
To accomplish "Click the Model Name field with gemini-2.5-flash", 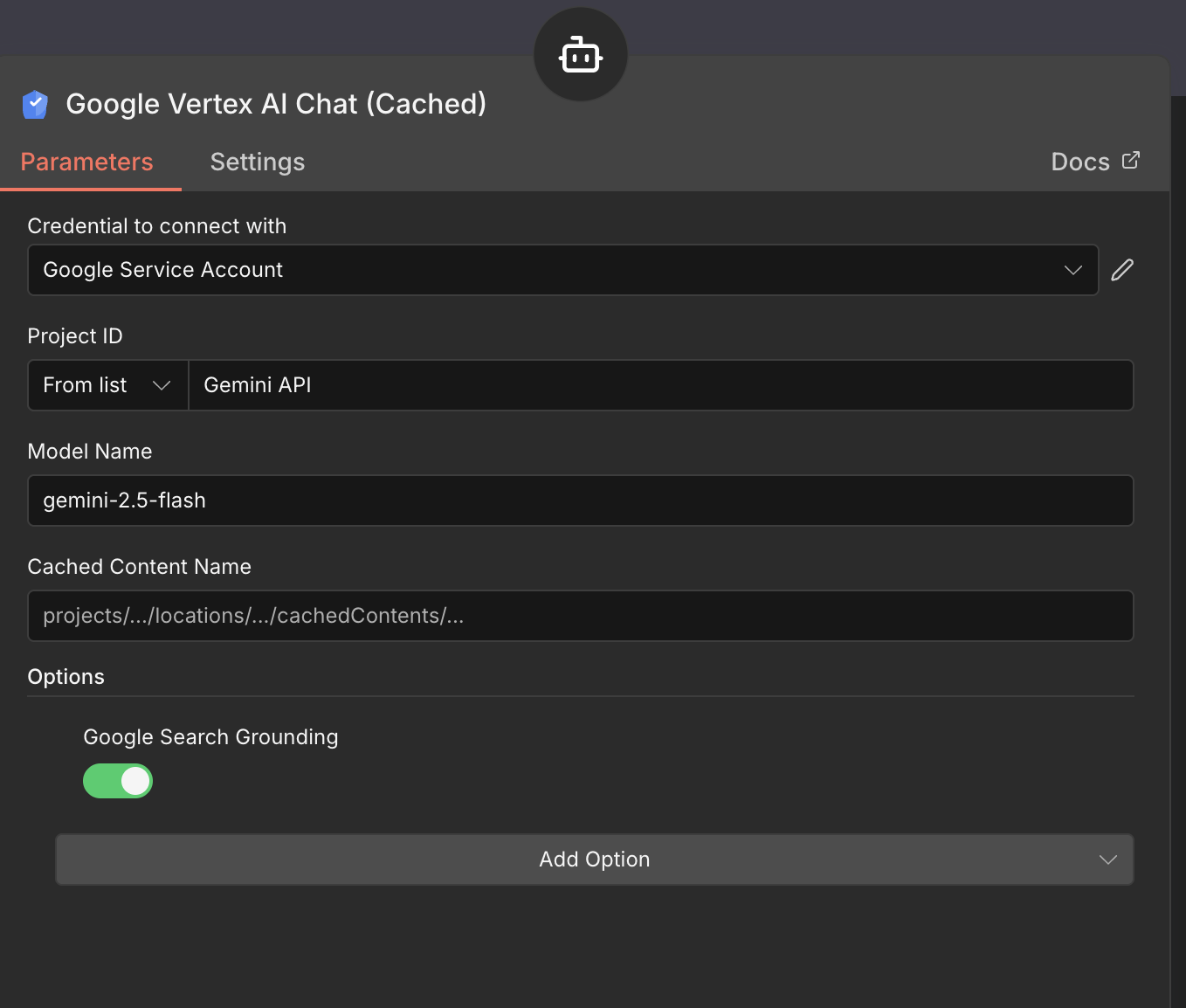I will click(580, 501).
